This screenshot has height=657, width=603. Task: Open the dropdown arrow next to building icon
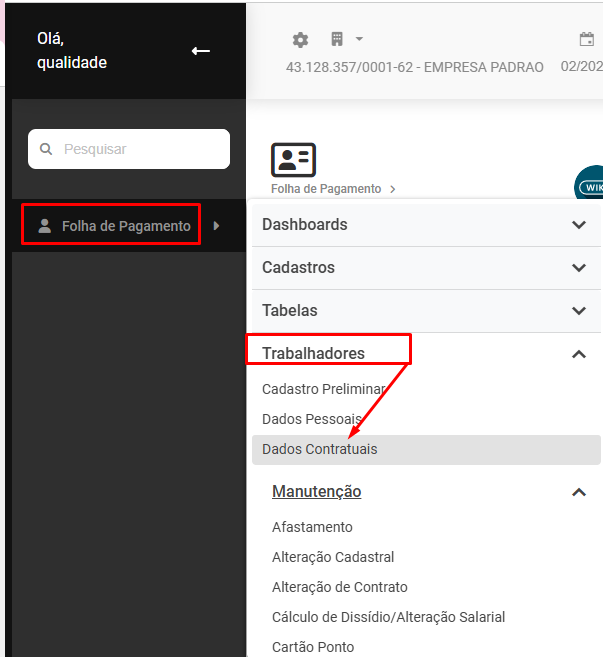pyautogui.click(x=359, y=39)
